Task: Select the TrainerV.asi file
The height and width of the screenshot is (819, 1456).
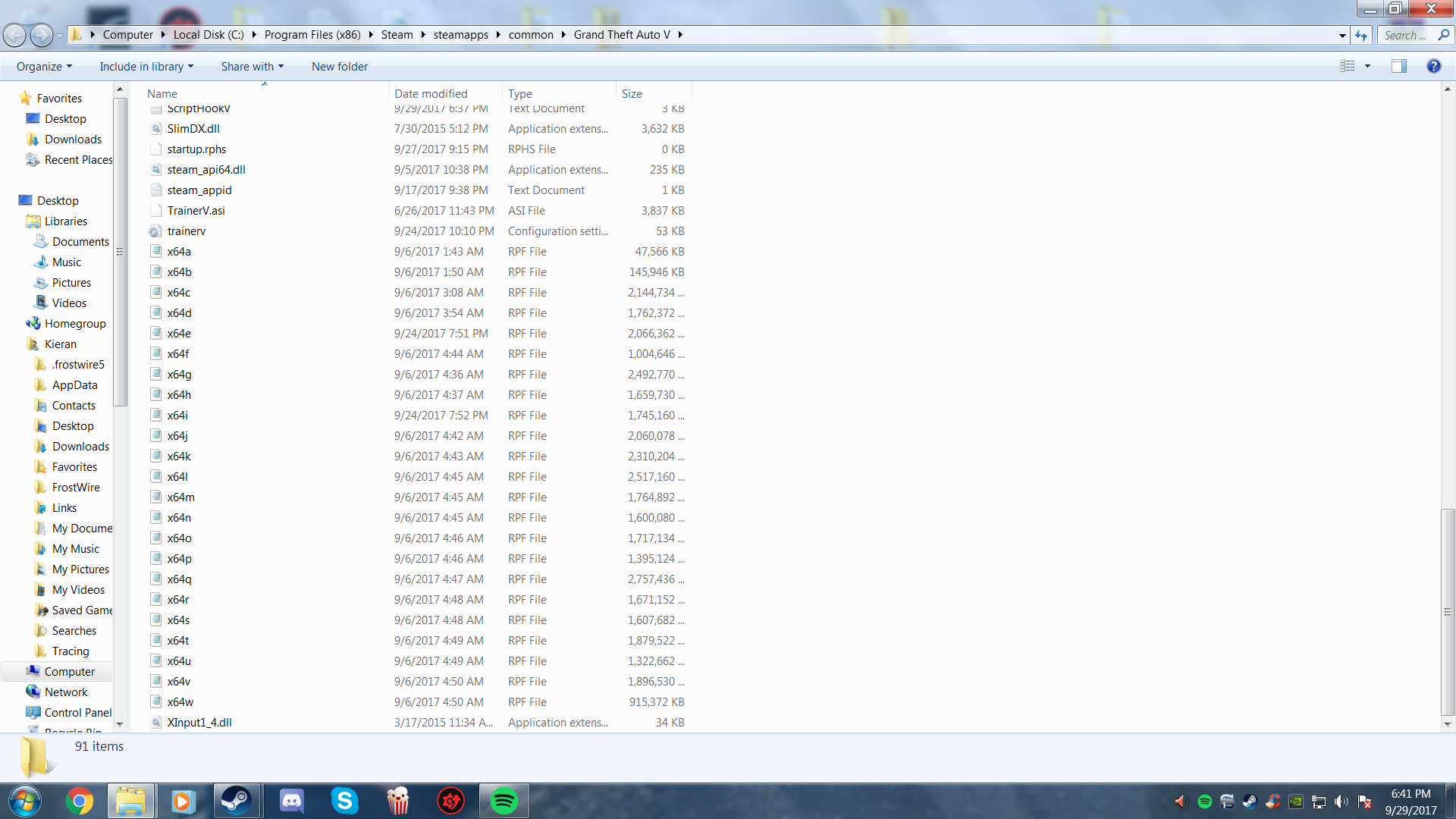Action: tap(196, 211)
